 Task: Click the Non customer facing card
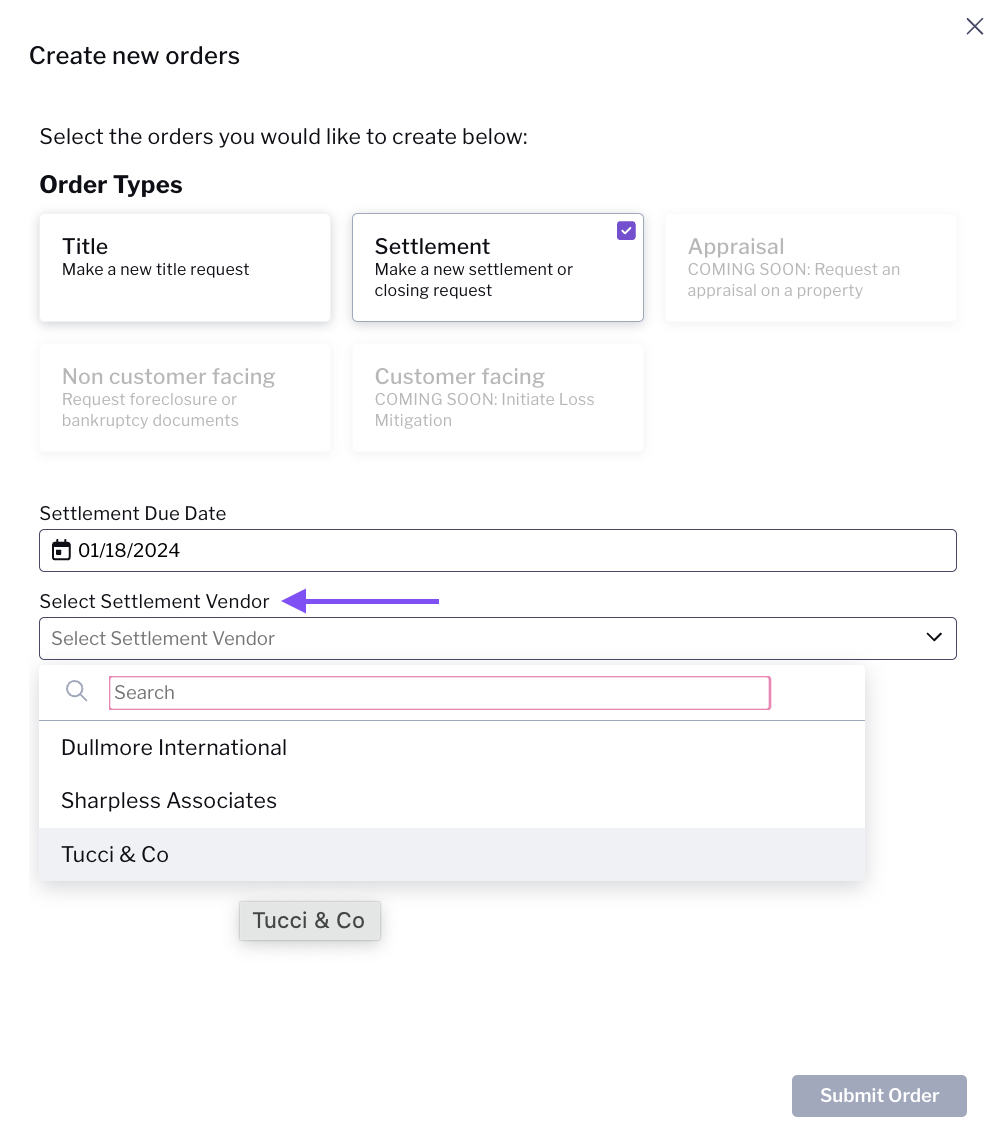(x=185, y=398)
